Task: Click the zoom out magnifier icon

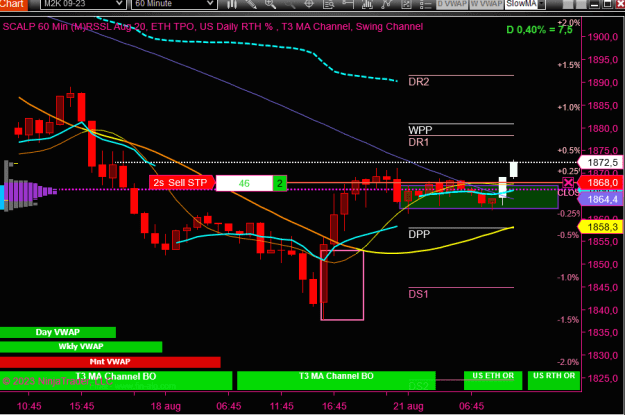Action: tap(290, 4)
